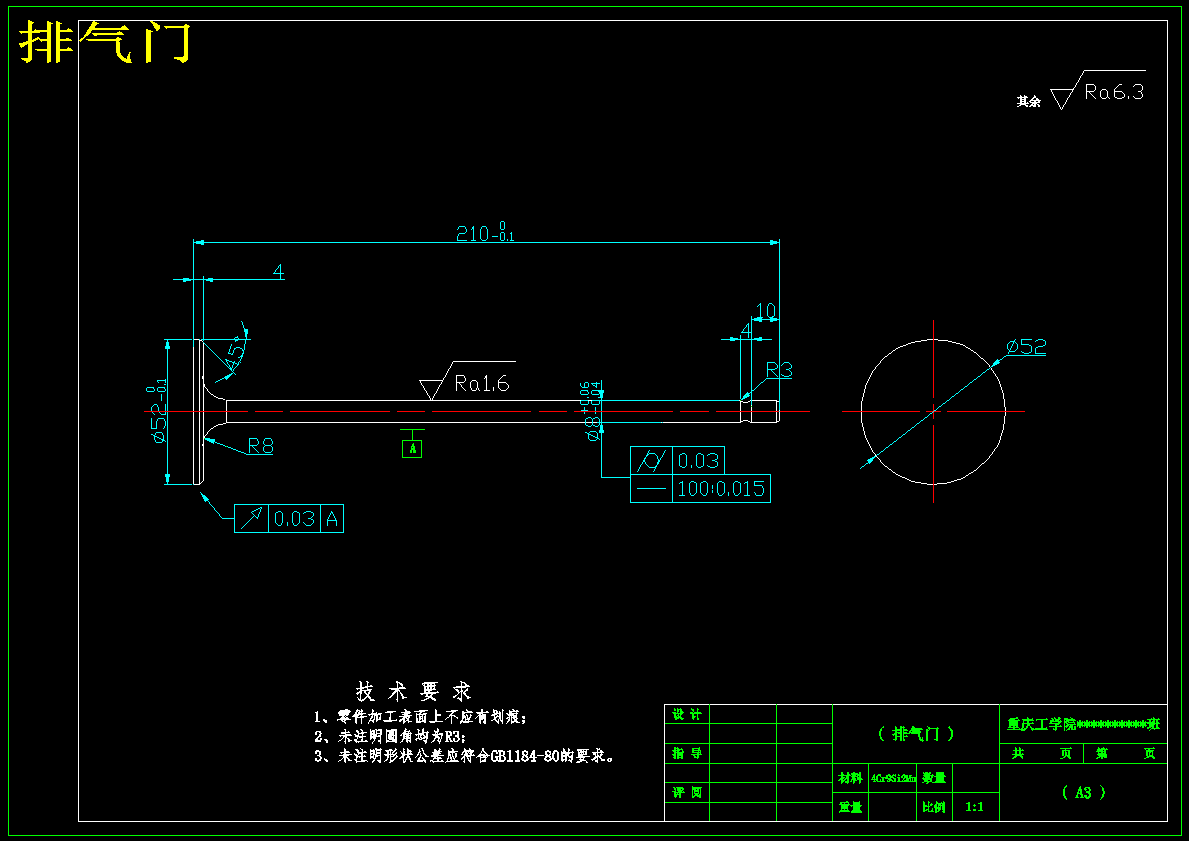The height and width of the screenshot is (841, 1189).
Task: Select the school name "重庆工学院" cell
Action: click(1083, 724)
